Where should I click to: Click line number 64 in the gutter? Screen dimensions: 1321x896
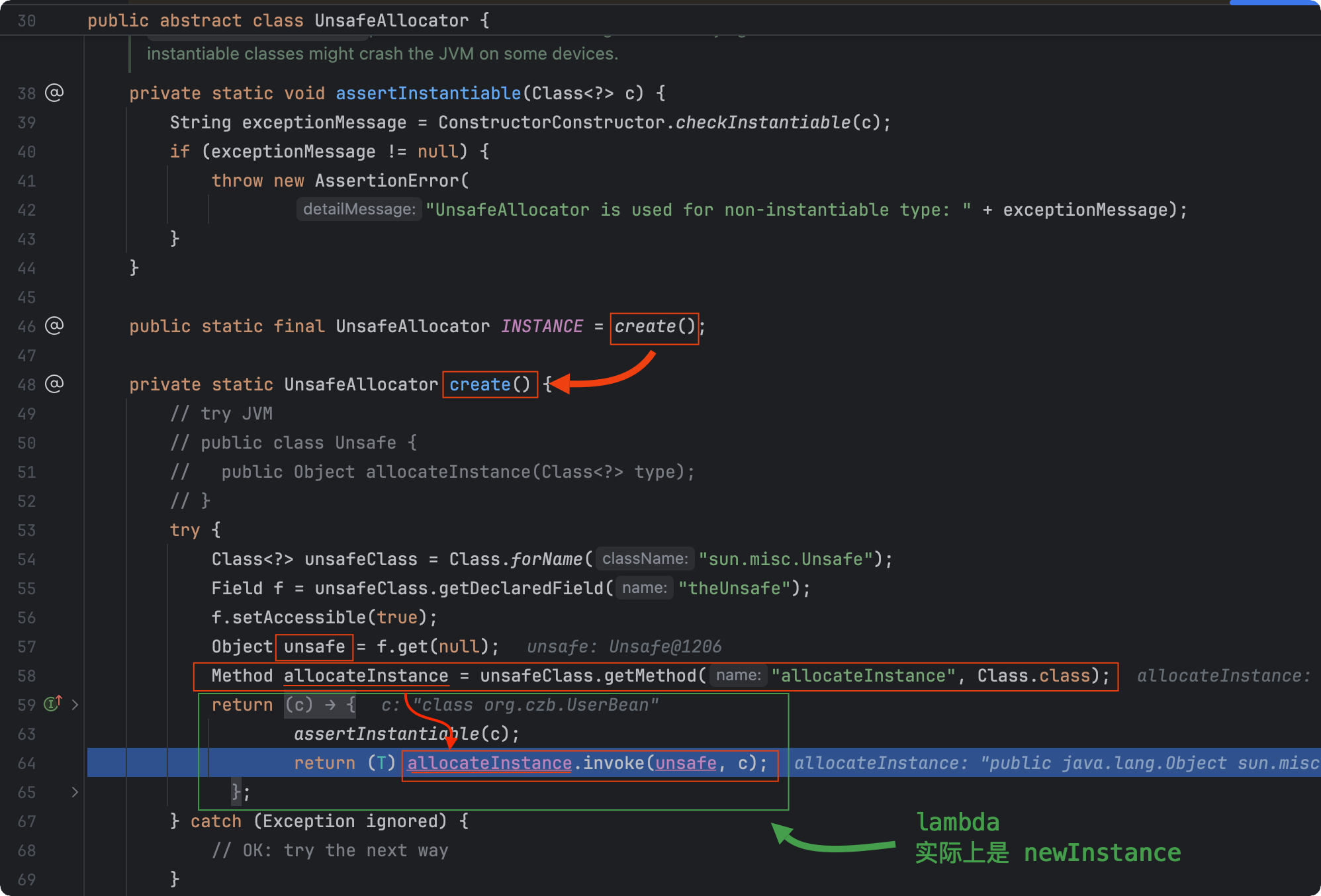(26, 763)
